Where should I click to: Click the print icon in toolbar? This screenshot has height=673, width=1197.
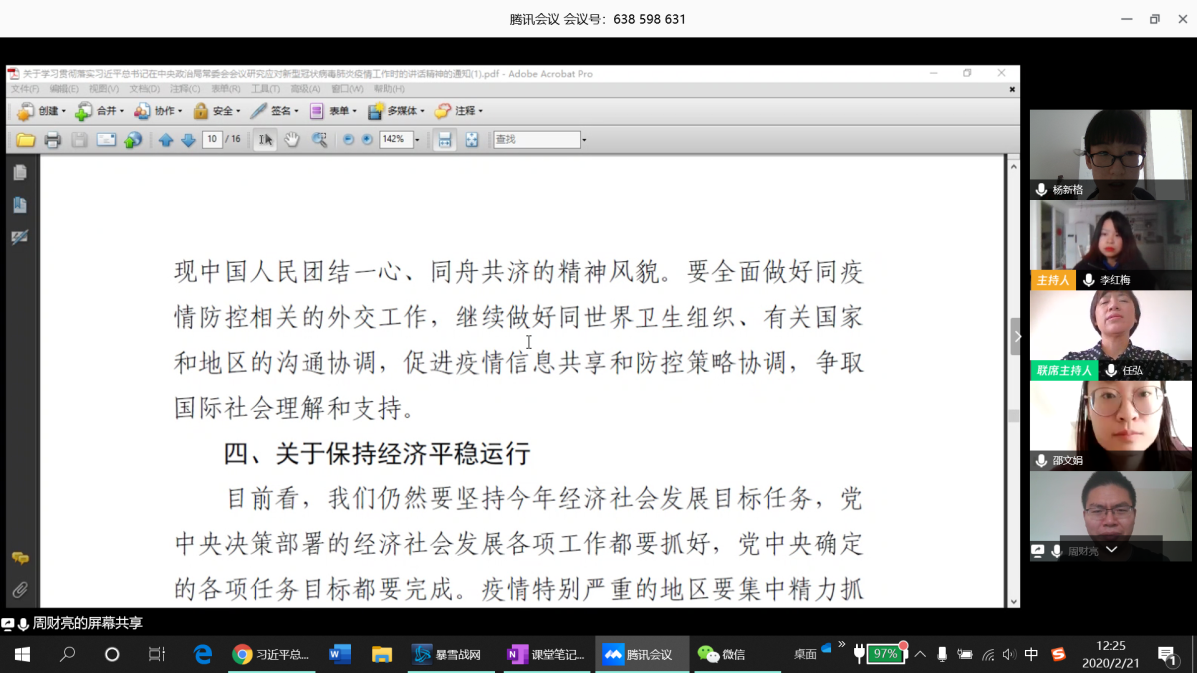pyautogui.click(x=53, y=140)
